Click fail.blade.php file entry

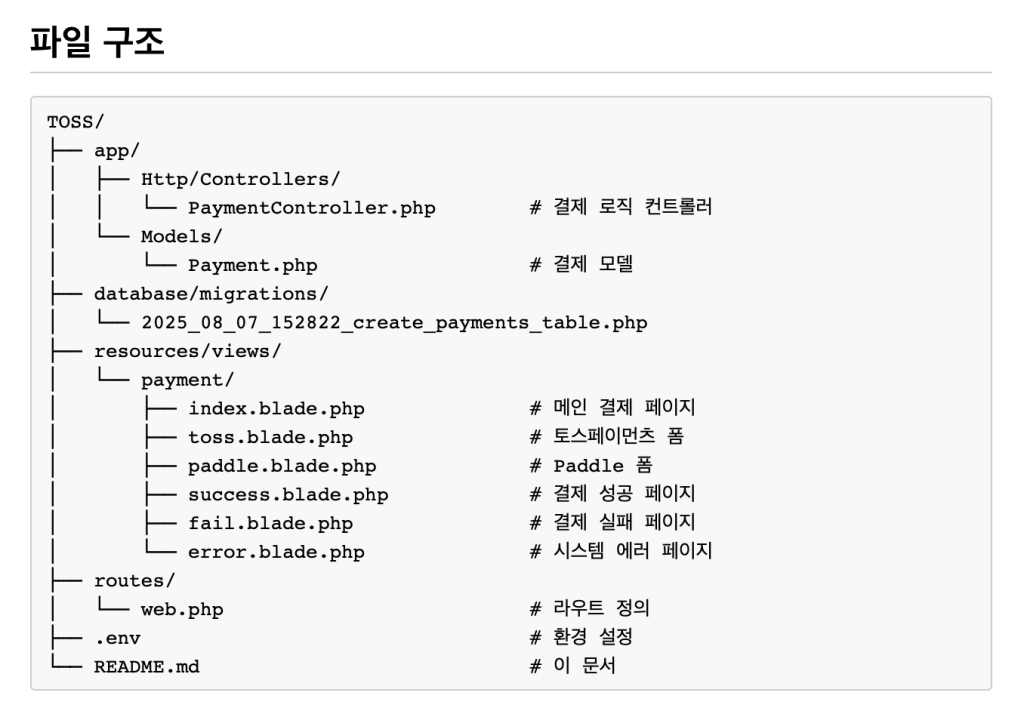coord(270,524)
